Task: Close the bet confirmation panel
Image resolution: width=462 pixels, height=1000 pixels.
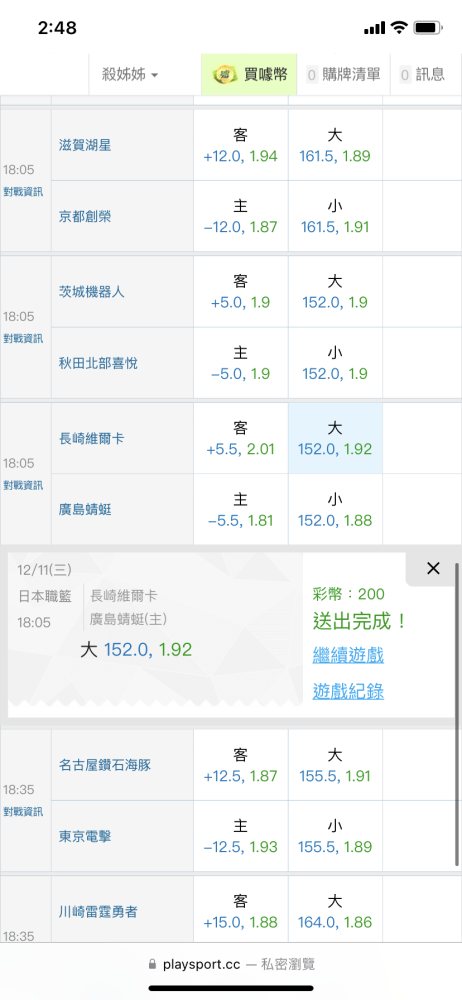Action: pyautogui.click(x=433, y=568)
